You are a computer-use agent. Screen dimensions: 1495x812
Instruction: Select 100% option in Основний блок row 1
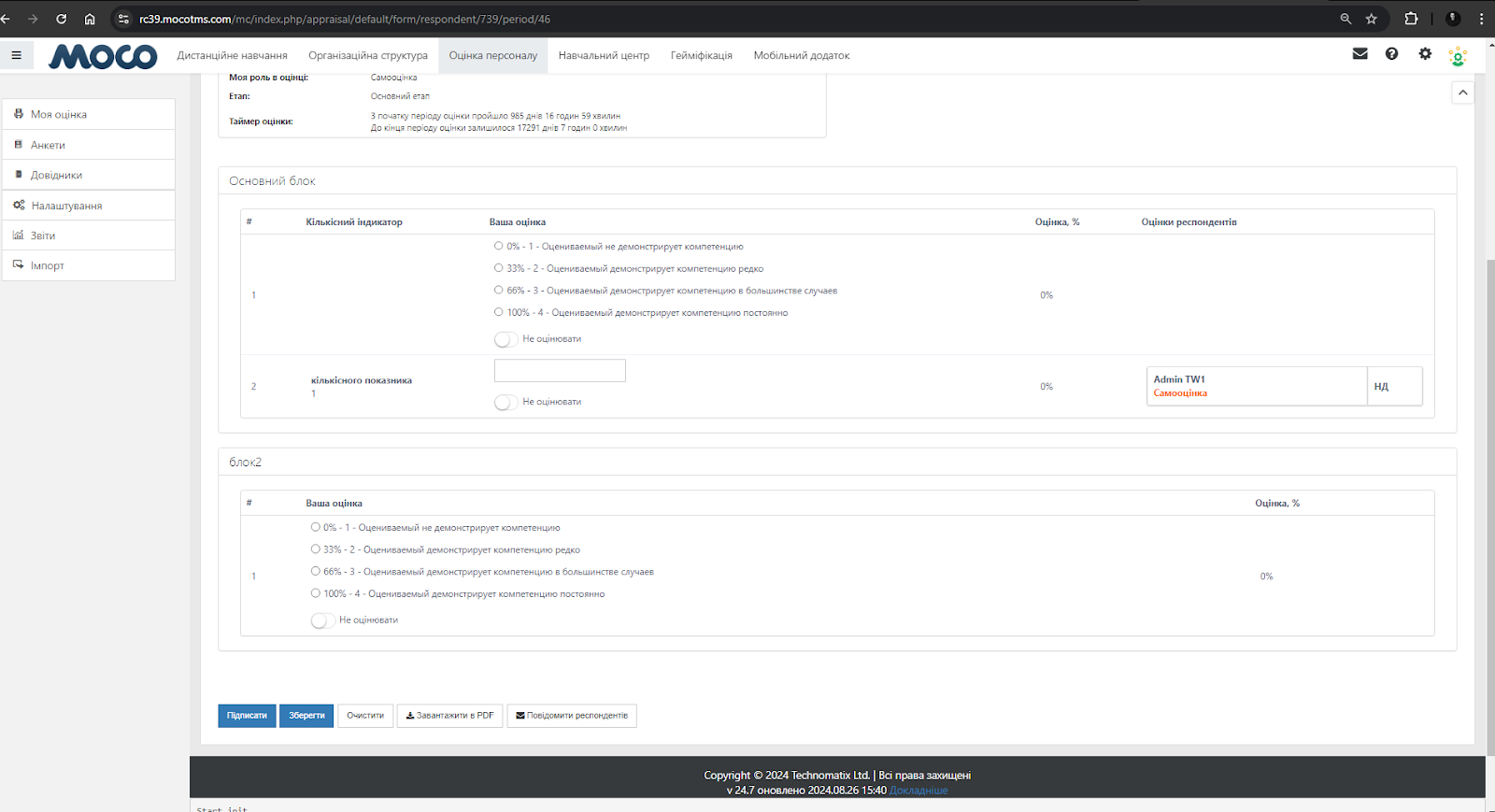[499, 312]
